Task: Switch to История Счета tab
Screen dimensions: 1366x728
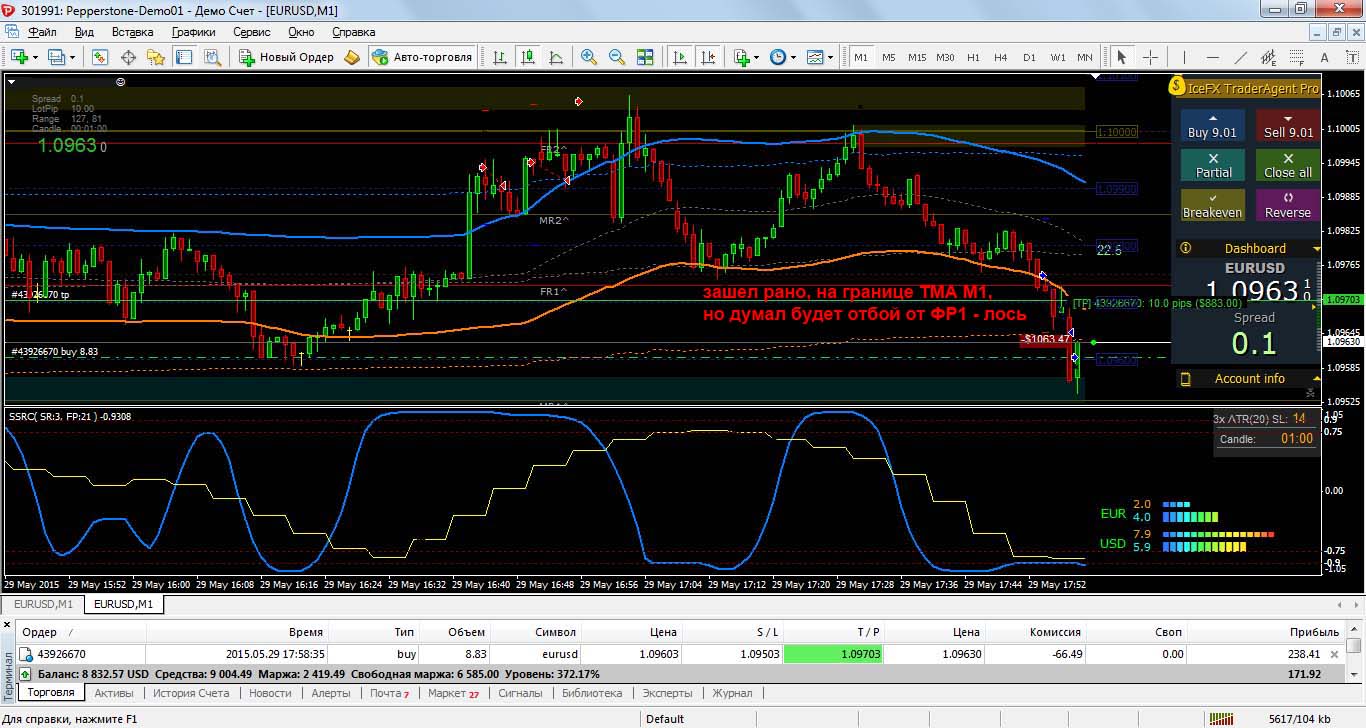Action: 191,693
